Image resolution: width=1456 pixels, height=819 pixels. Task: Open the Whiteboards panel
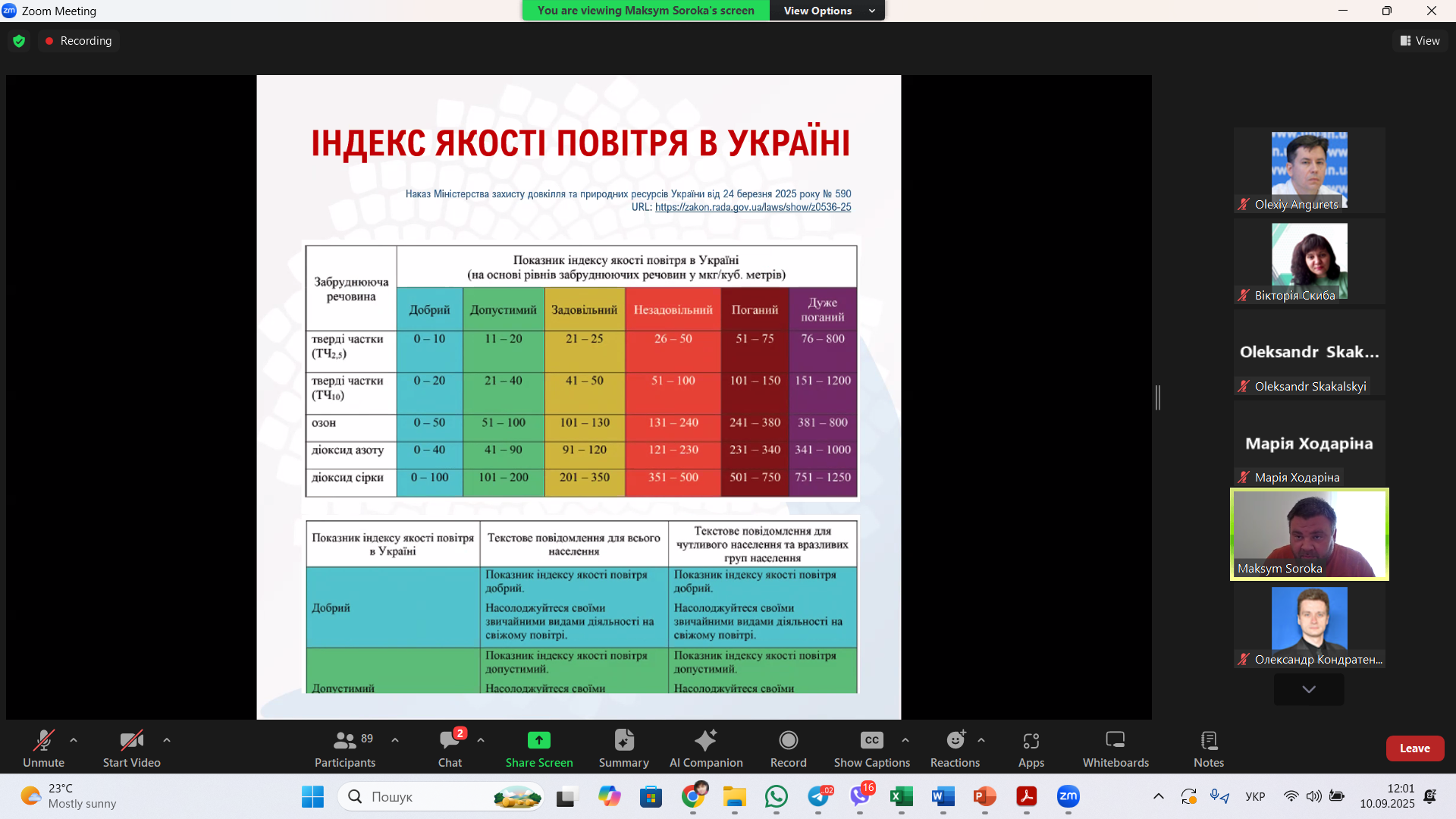(1115, 747)
